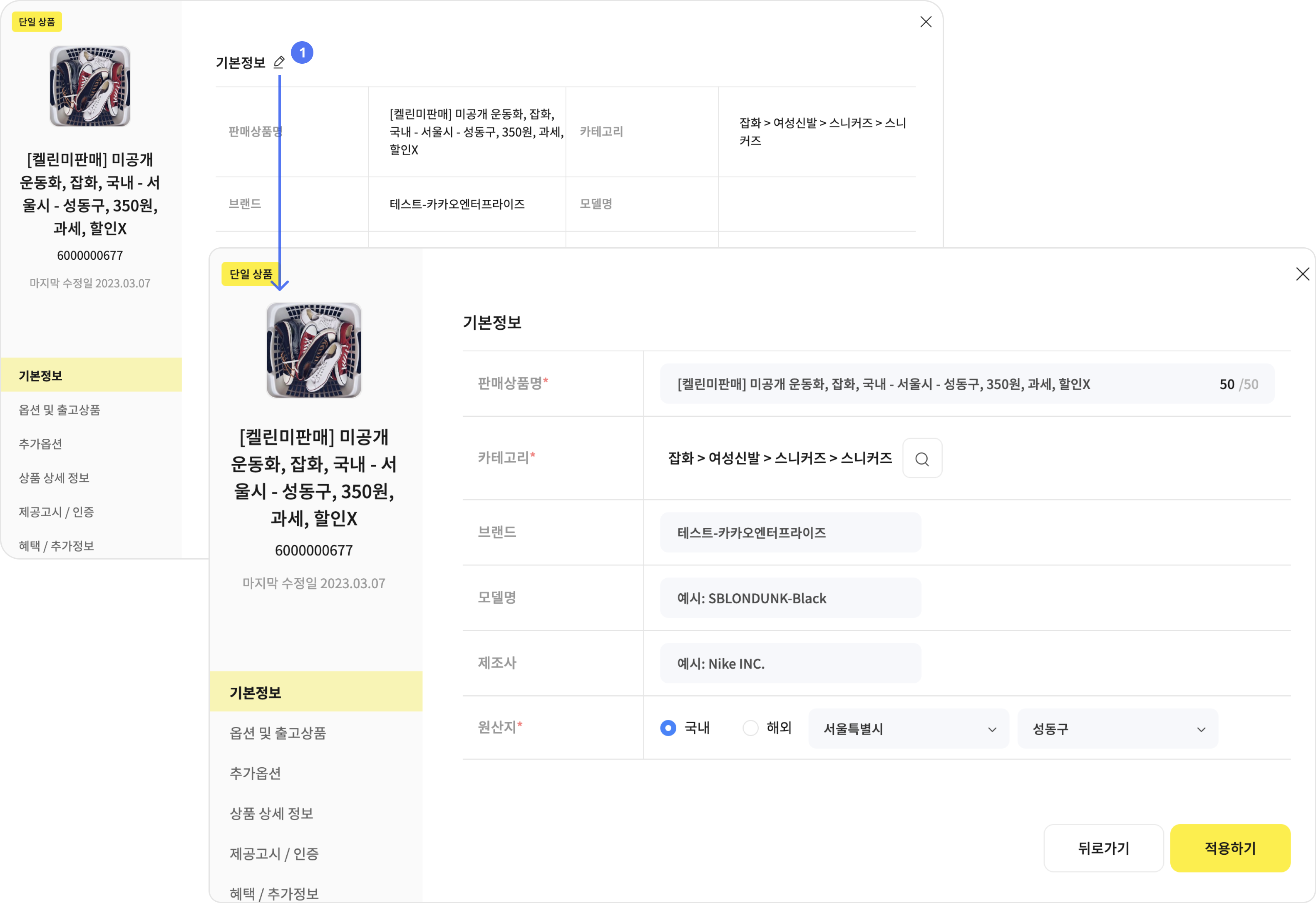Click the sneaker thumbnail in front panel

314,350
